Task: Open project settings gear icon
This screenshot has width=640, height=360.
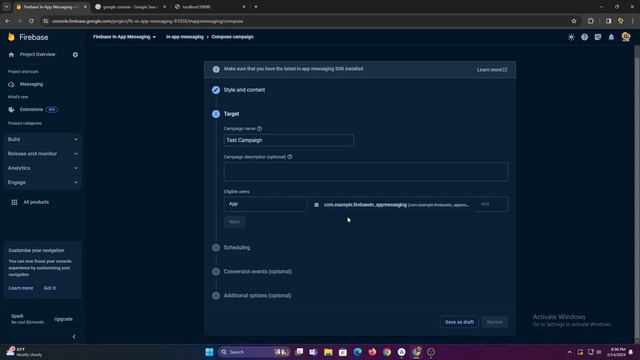Action: point(75,55)
